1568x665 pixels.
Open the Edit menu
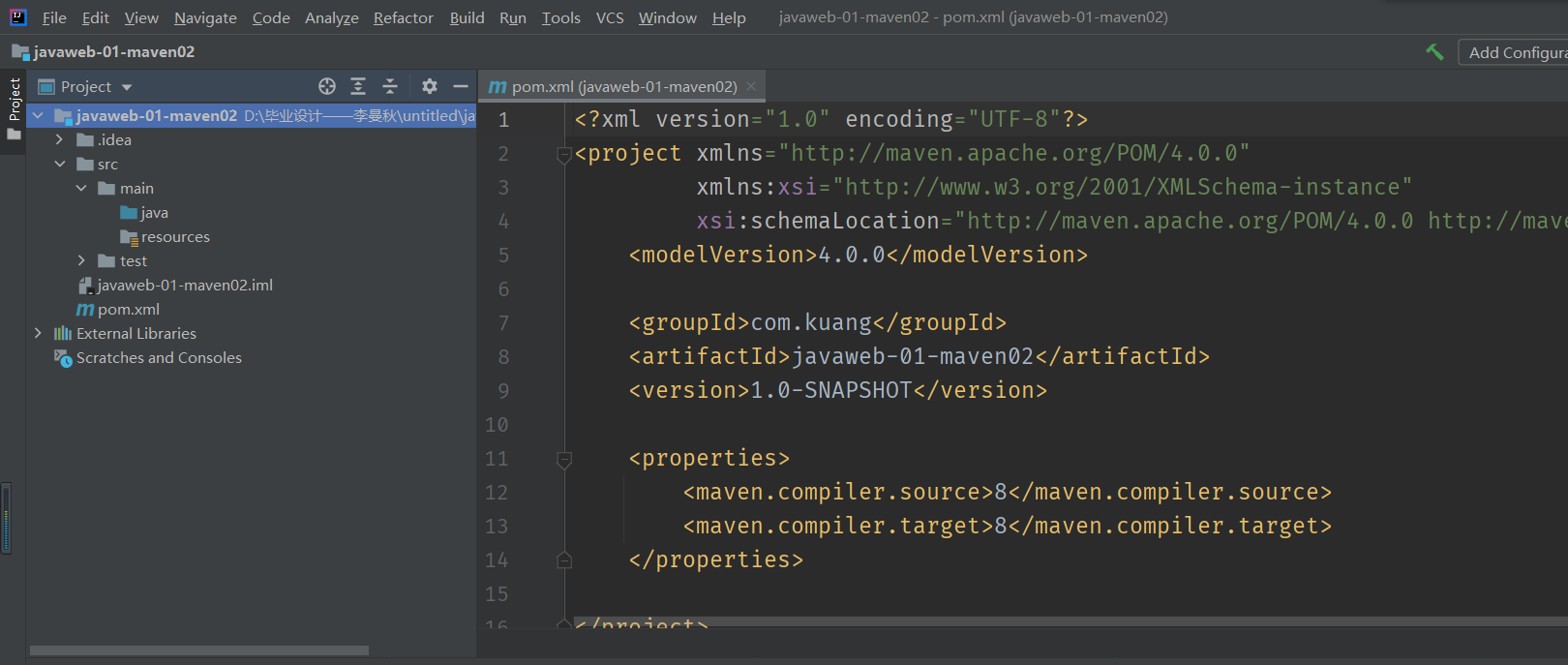point(96,17)
